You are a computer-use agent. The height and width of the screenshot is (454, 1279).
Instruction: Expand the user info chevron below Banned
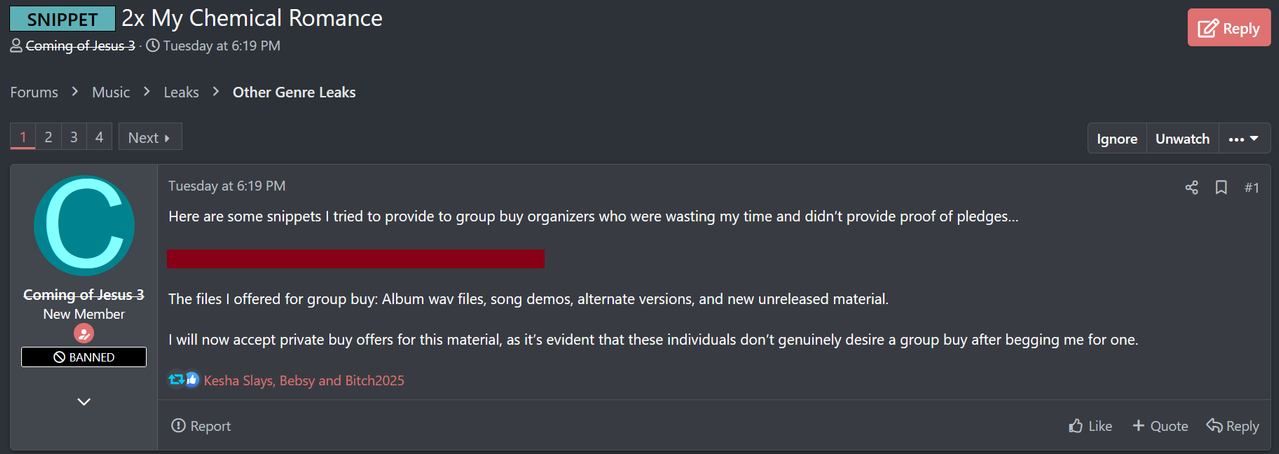point(84,401)
